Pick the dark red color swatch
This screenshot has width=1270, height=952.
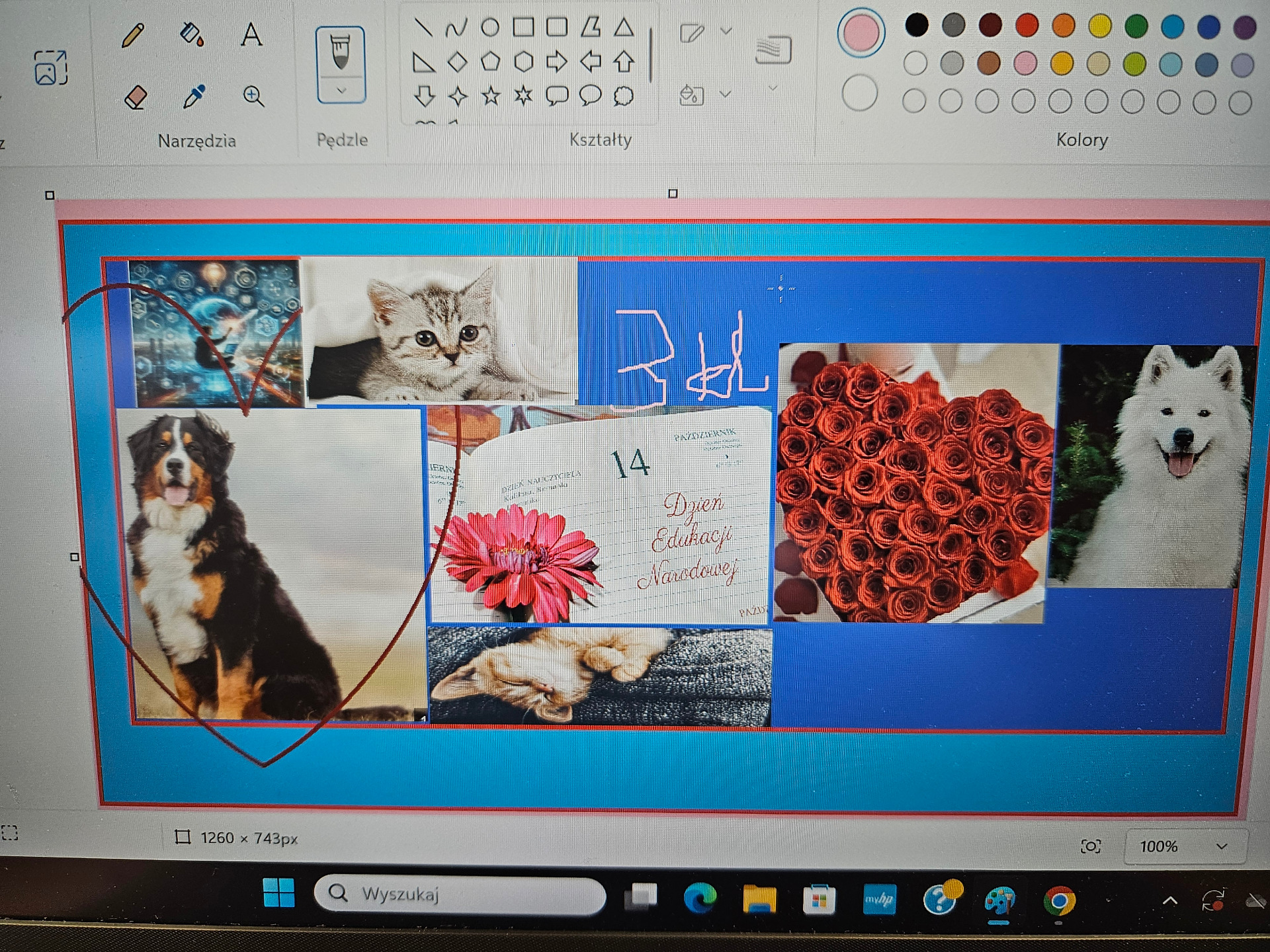990,25
